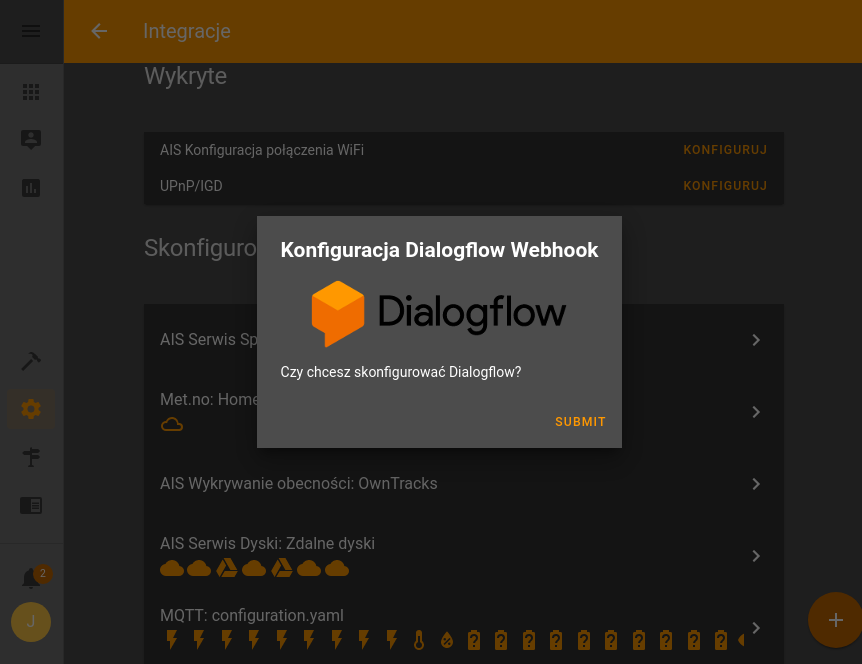Expand the Zdalne dyski row chevron
862x664 pixels.
click(x=756, y=556)
